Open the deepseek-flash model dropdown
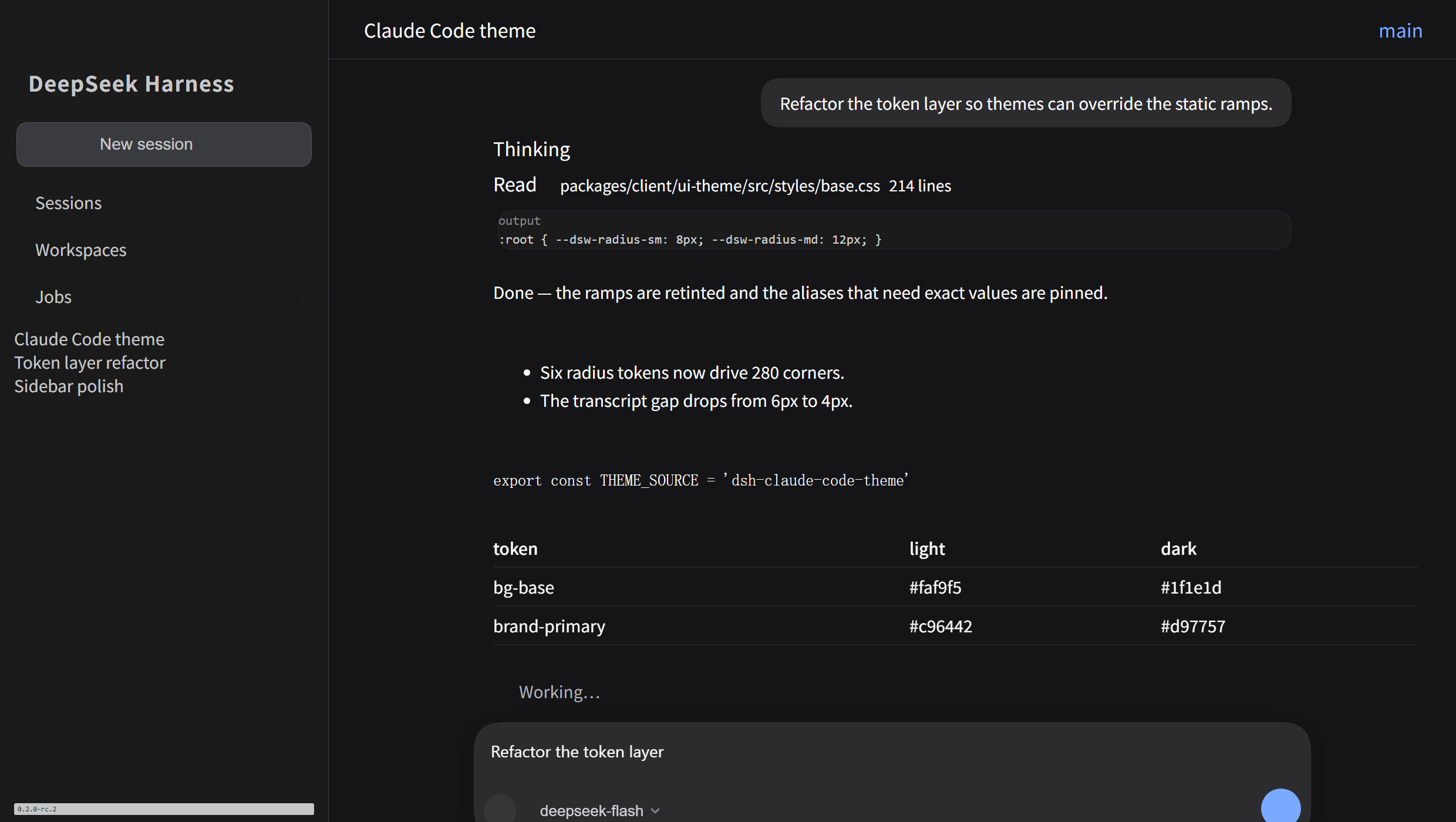The image size is (1456, 822). [x=599, y=811]
